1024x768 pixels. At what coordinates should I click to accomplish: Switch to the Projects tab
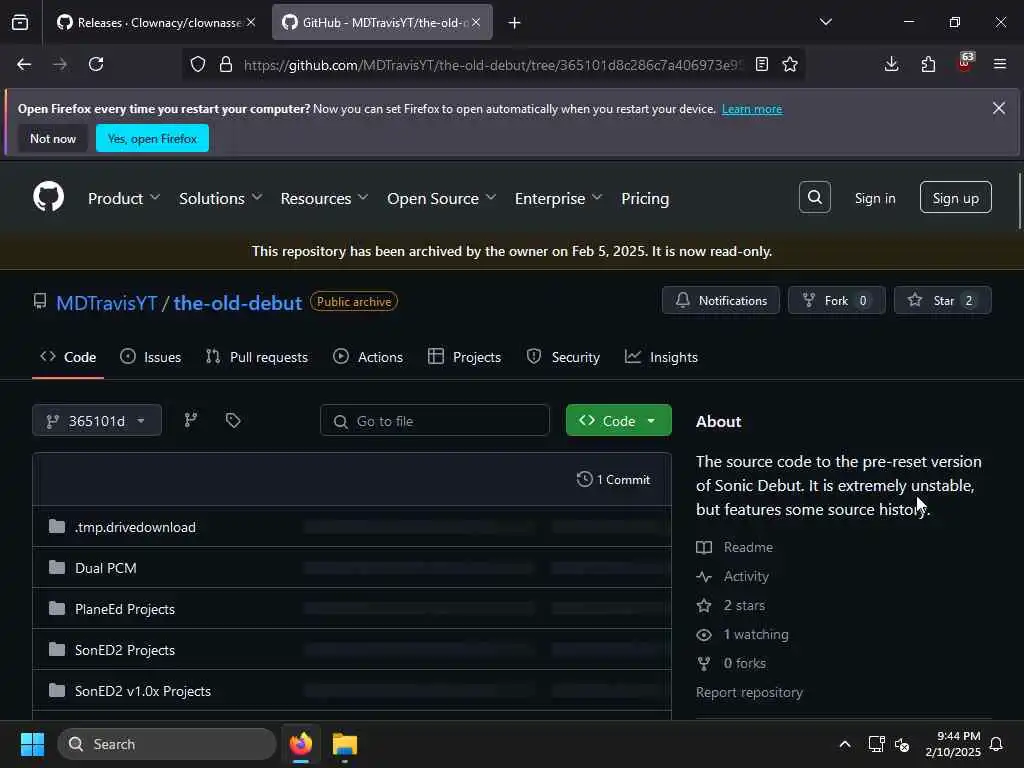click(464, 357)
